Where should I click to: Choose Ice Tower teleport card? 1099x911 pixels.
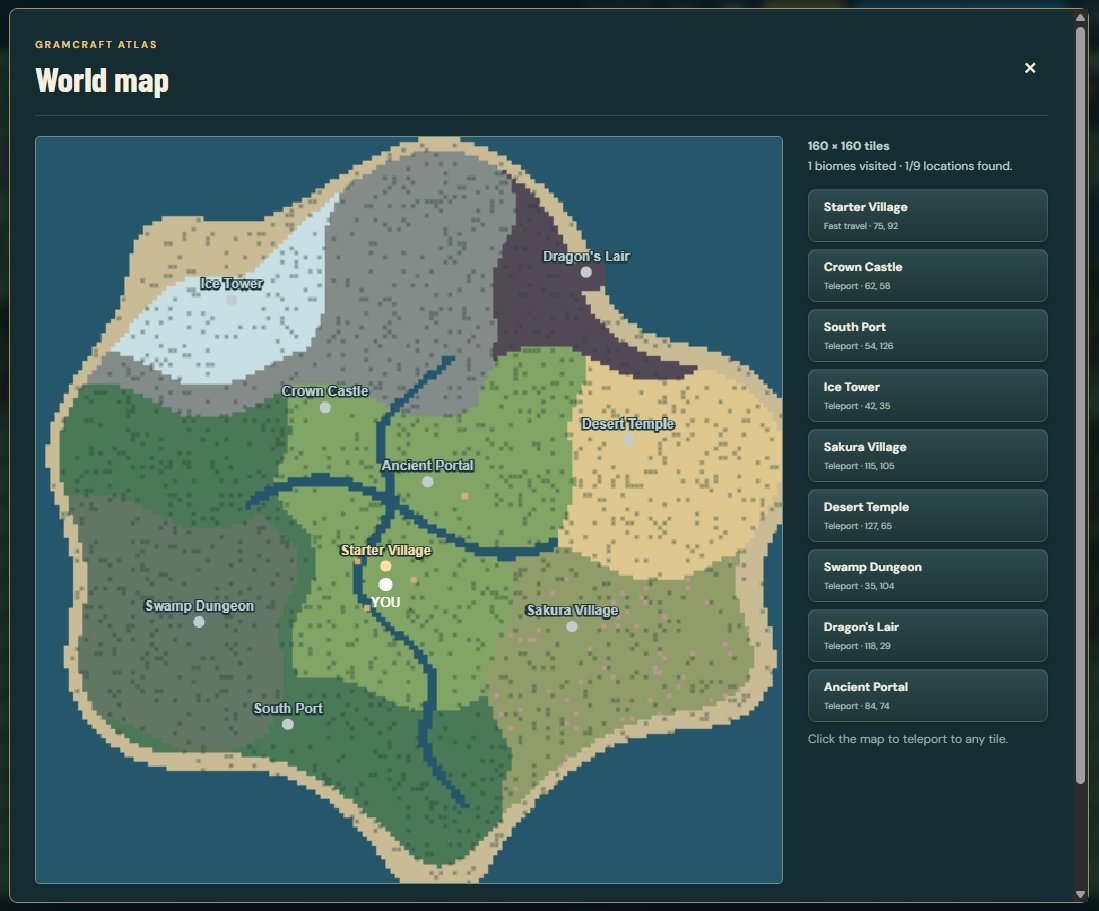coord(927,395)
